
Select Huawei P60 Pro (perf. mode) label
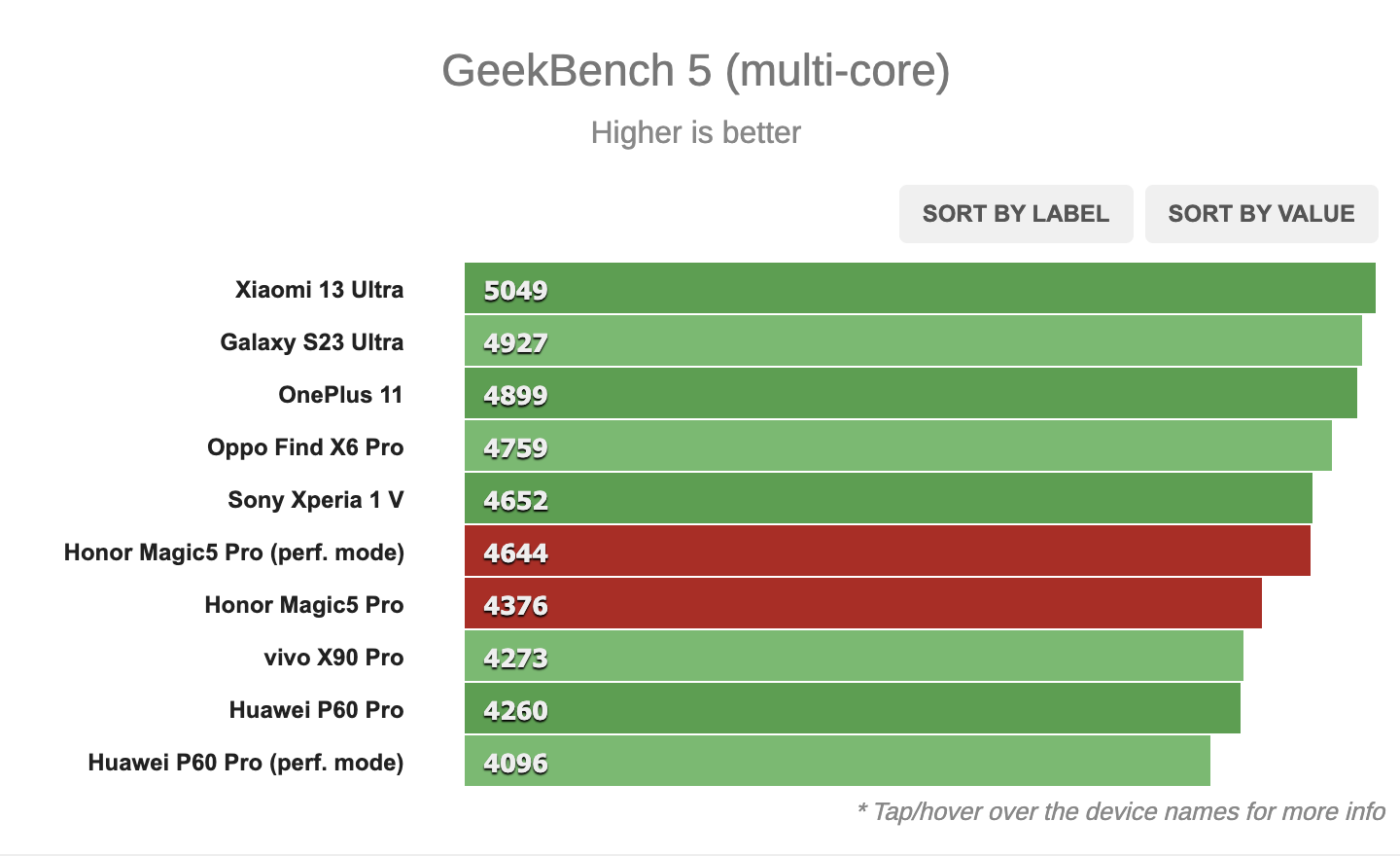pyautogui.click(x=245, y=763)
